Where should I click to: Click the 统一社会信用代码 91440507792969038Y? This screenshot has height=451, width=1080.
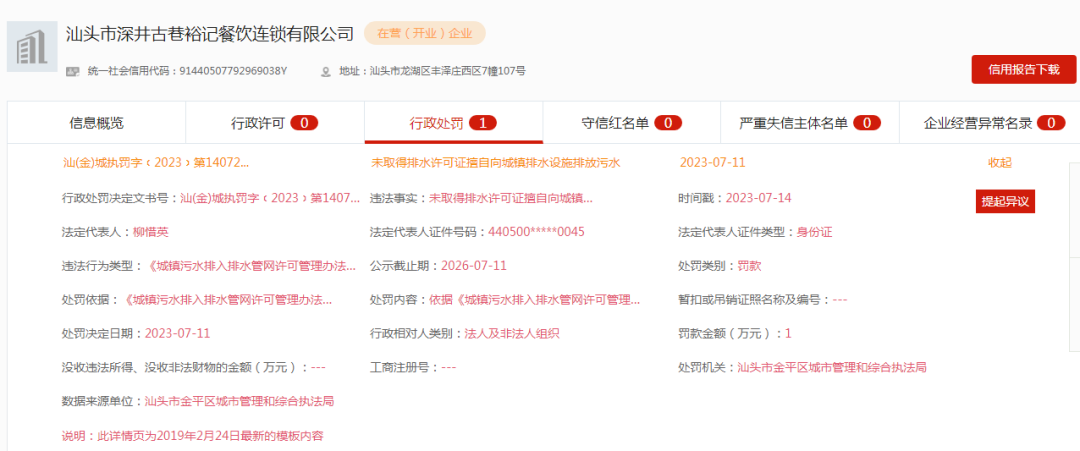(x=233, y=71)
